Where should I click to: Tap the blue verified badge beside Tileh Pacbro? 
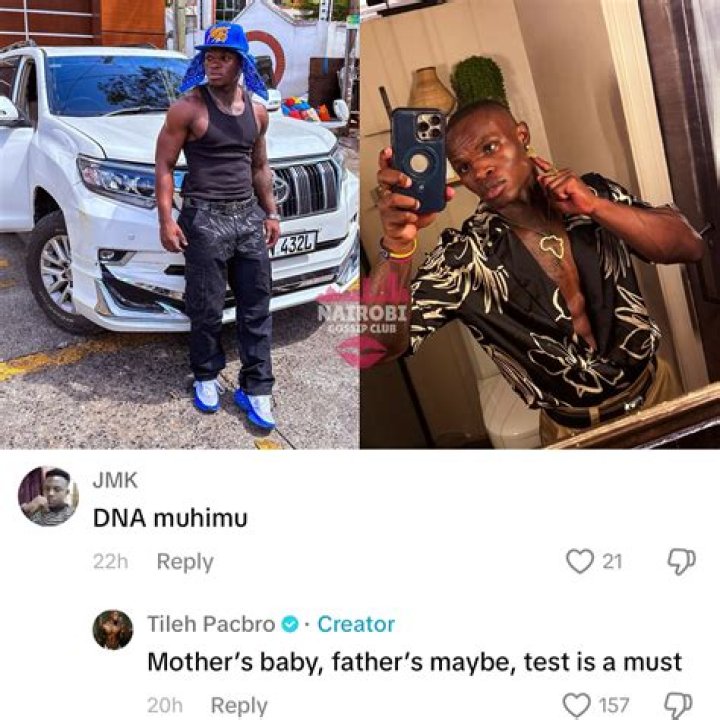[290, 624]
